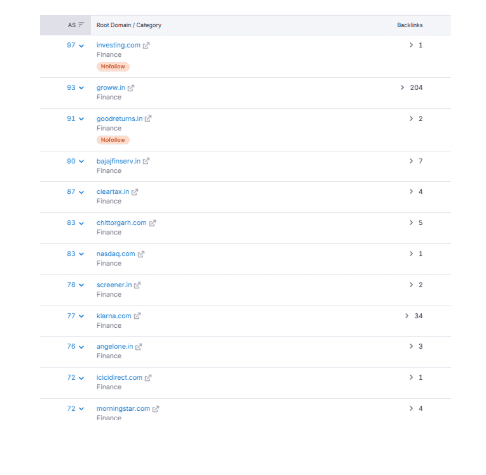
Task: Open external link icon next to investing.com
Action: [146, 46]
